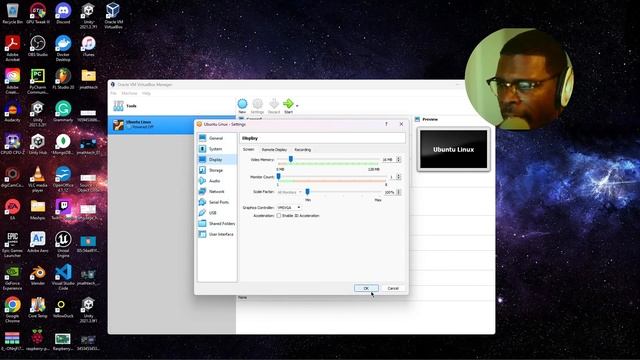The height and width of the screenshot is (360, 640).
Task: Open System settings category in sidebar
Action: coord(216,149)
